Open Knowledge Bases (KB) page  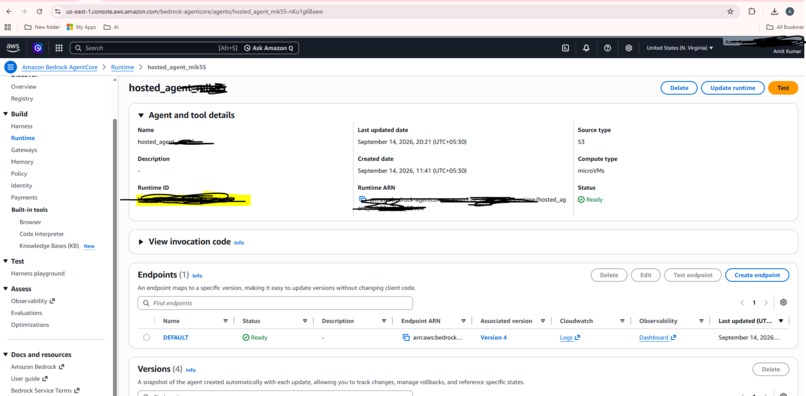pos(49,246)
